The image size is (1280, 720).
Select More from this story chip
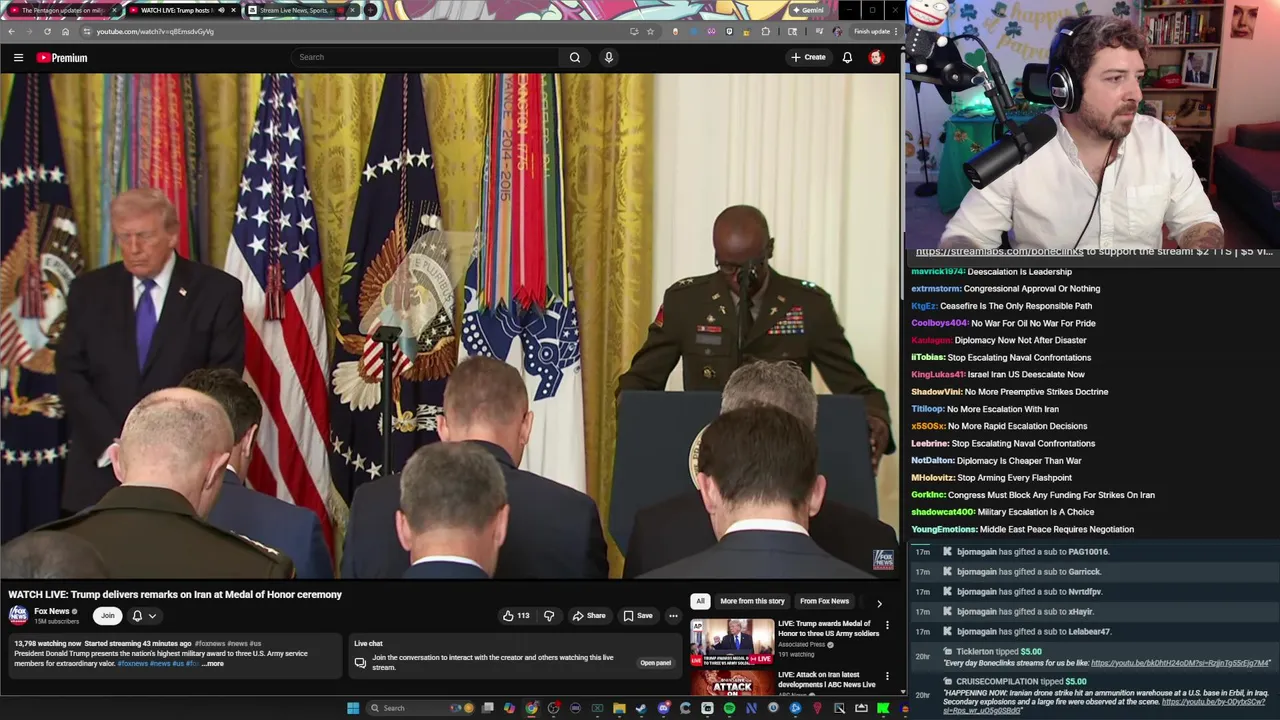tap(752, 601)
